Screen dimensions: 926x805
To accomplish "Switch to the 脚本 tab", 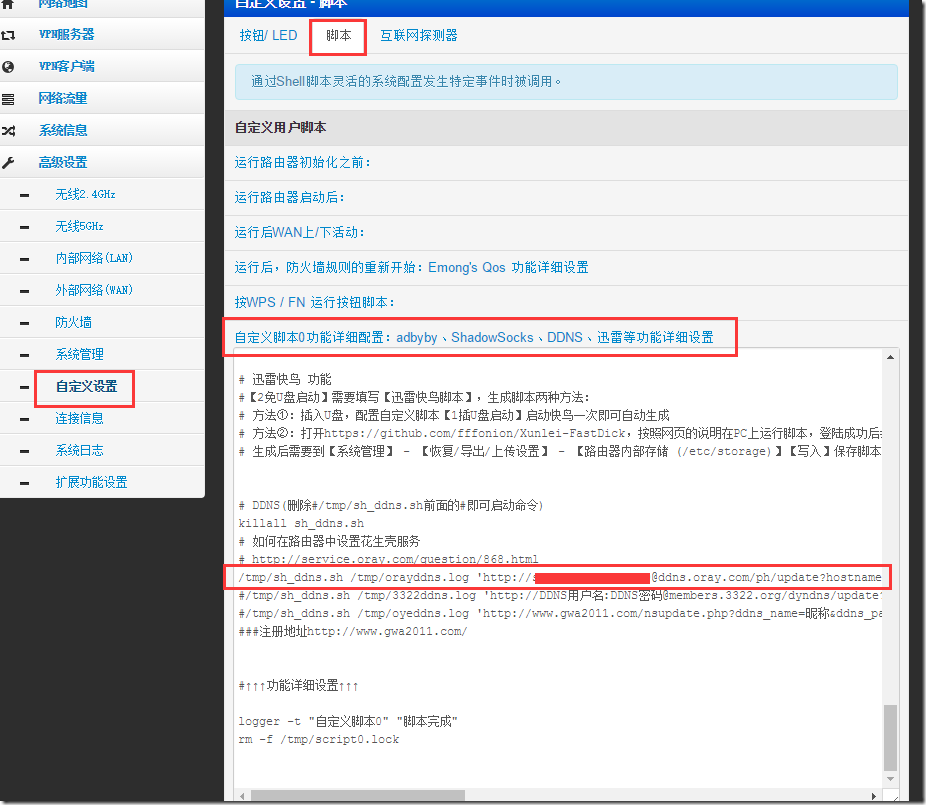I will [x=338, y=35].
